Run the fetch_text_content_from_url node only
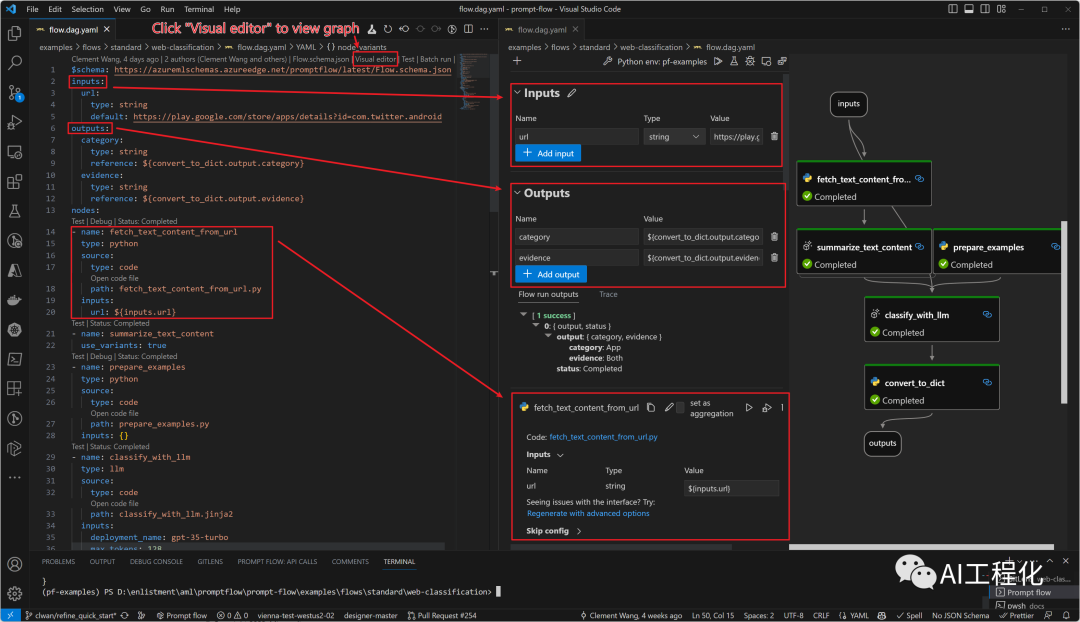 749,408
